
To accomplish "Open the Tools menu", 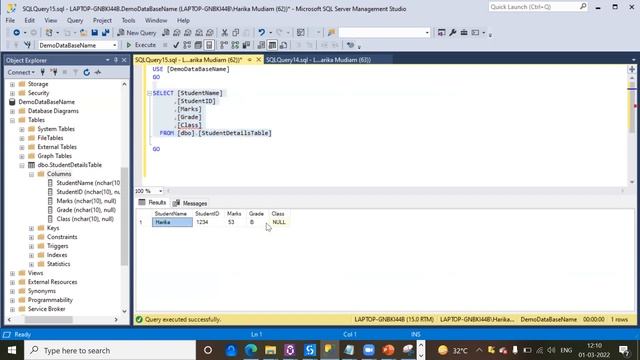I will click(128, 20).
